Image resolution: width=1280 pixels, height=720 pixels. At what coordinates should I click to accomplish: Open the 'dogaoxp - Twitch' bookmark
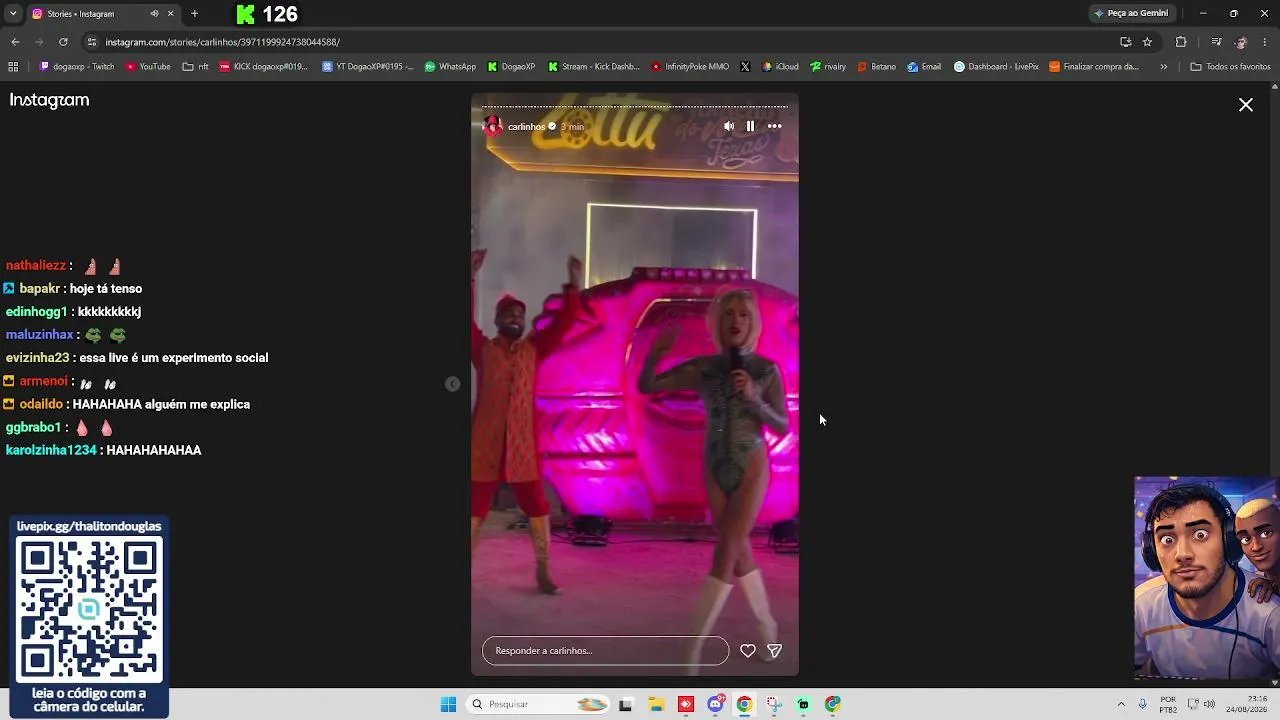77,67
